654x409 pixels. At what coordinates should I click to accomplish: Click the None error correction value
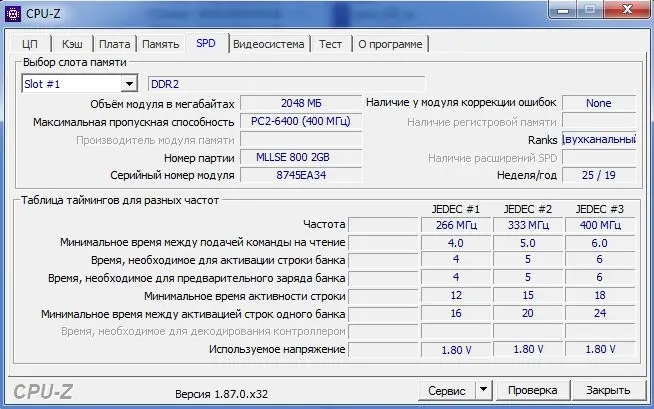[x=599, y=103]
